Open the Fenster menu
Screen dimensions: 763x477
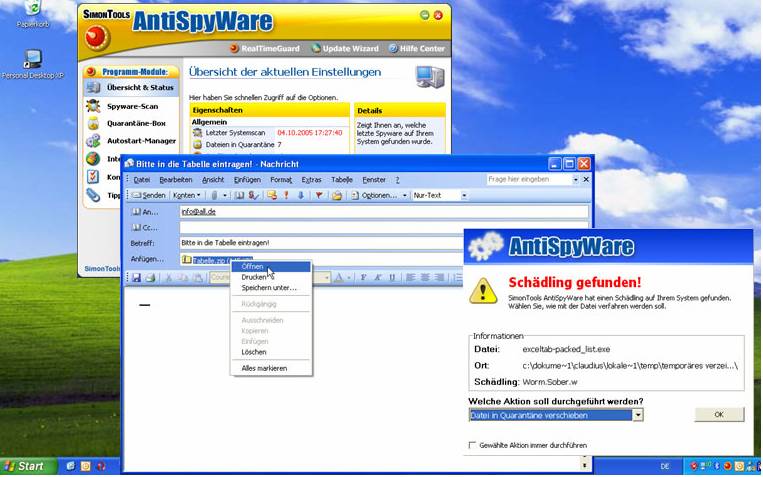374,180
